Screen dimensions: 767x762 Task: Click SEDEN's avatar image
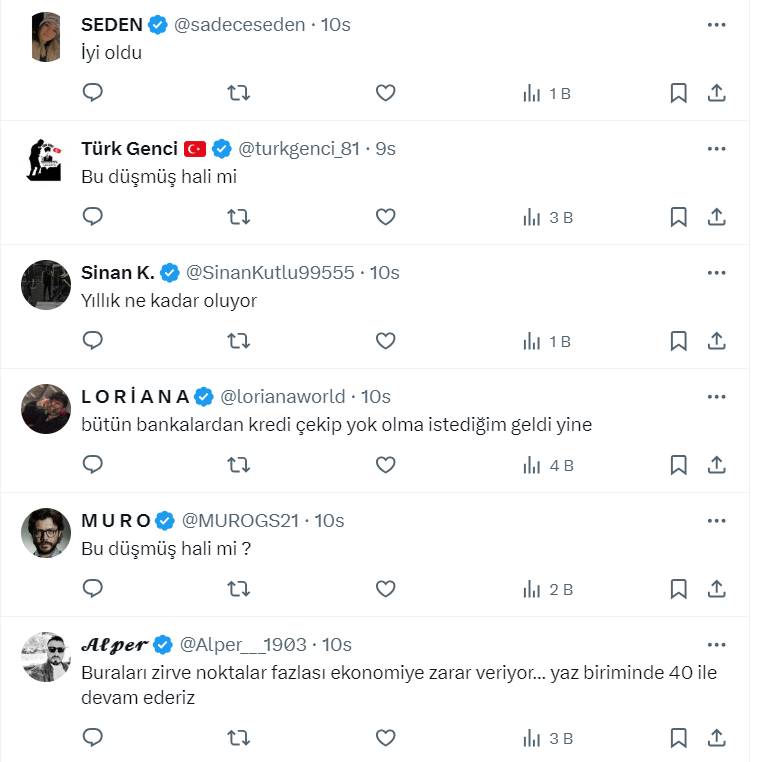click(47, 38)
